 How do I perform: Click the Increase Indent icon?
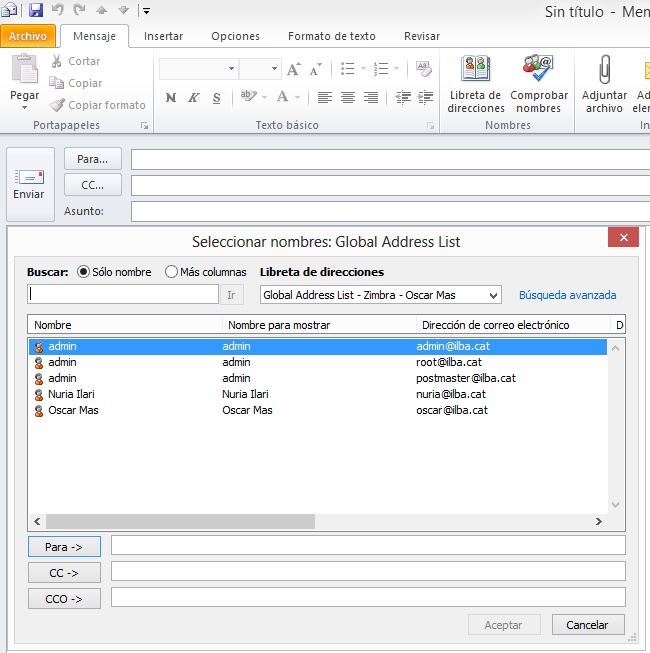pyautogui.click(x=426, y=98)
